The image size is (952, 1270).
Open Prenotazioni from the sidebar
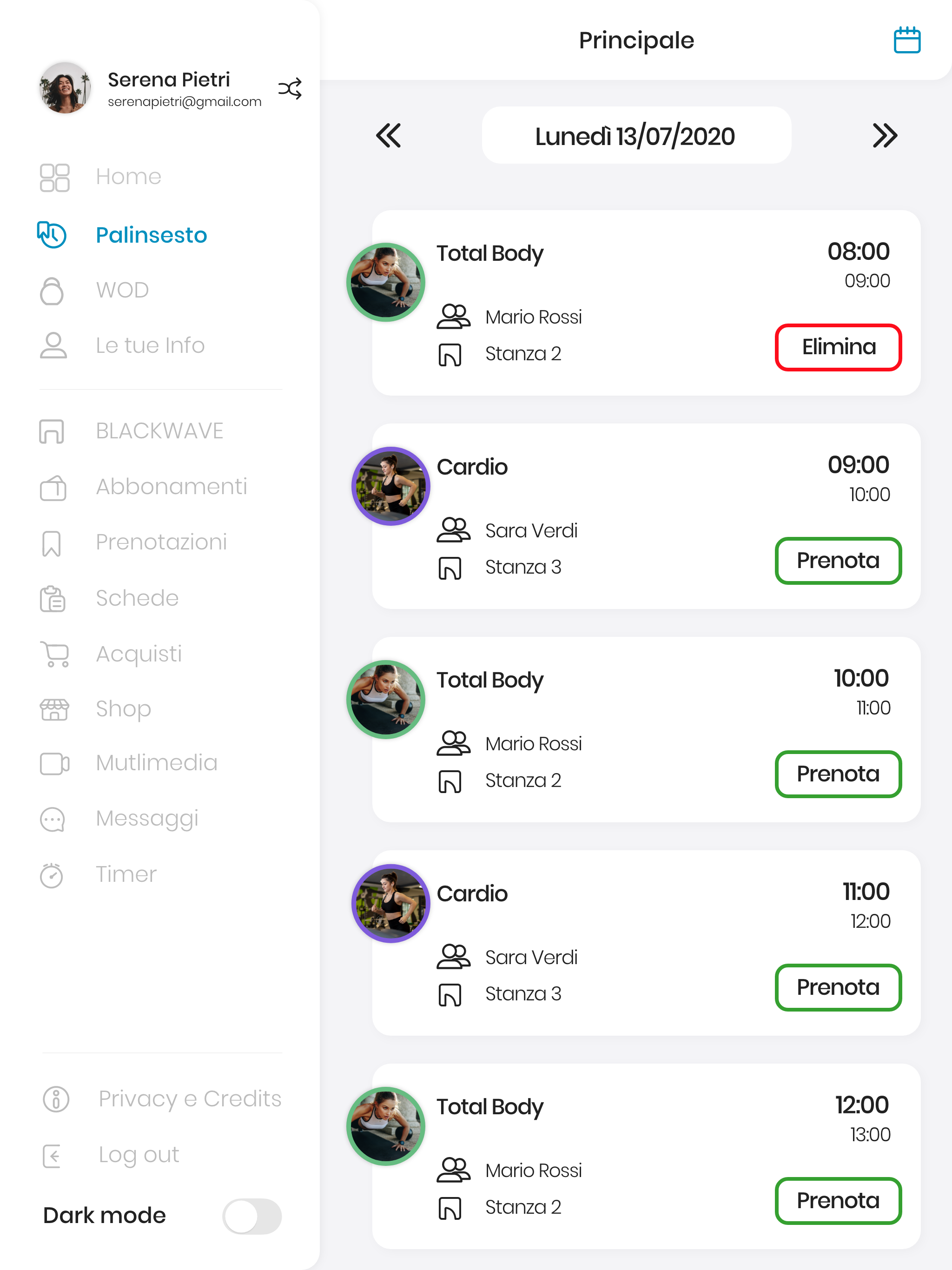(161, 542)
